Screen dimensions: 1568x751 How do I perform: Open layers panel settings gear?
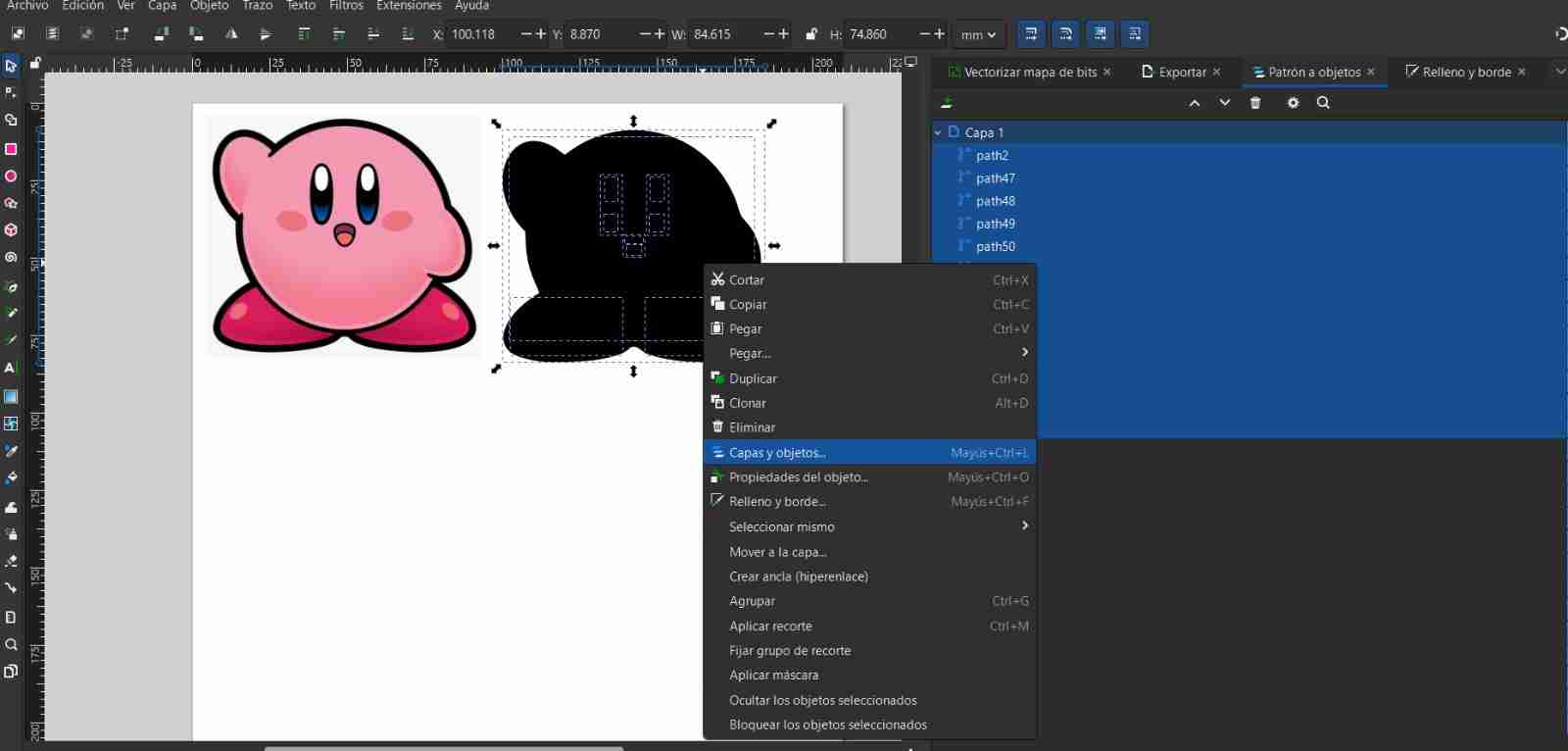[x=1293, y=103]
